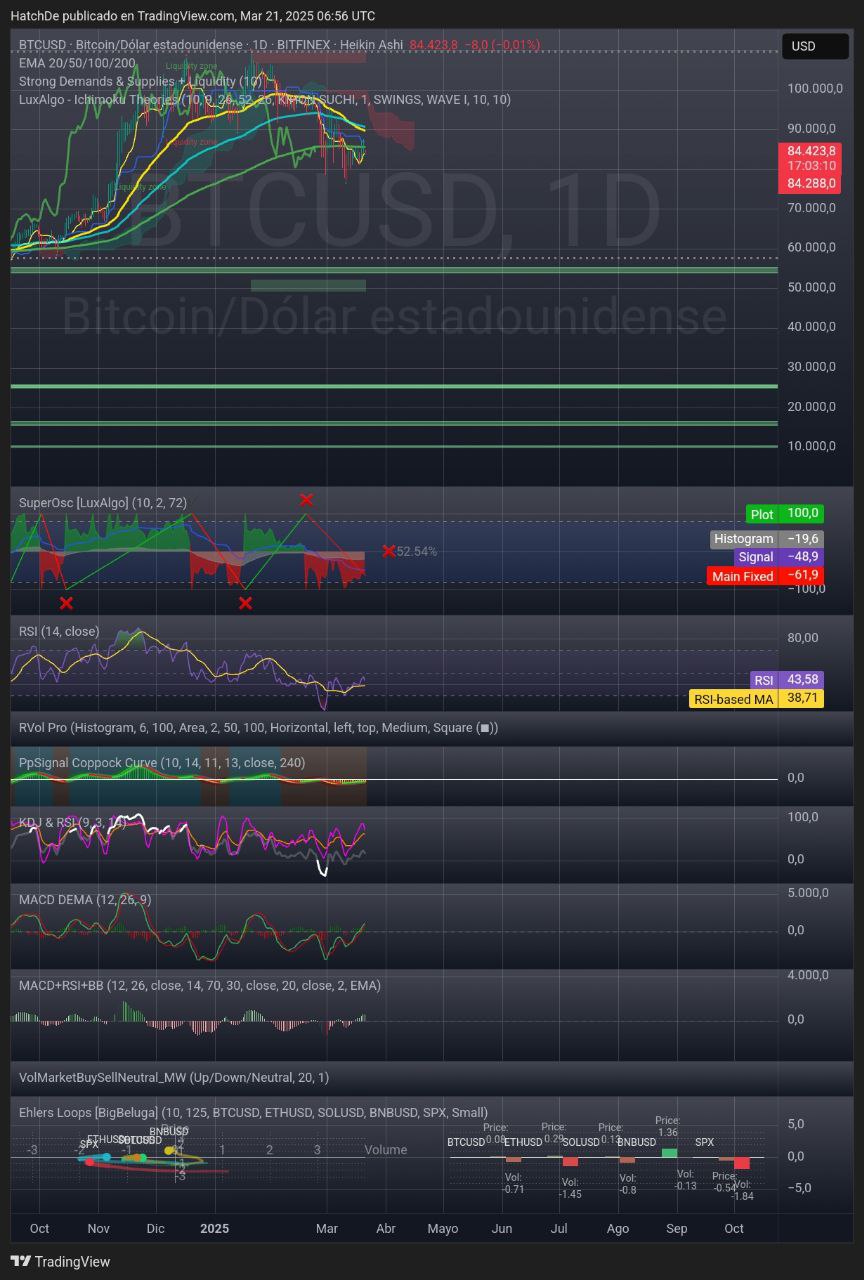
Task: Click the MACD+RSI+BB indicator title
Action: pos(200,985)
